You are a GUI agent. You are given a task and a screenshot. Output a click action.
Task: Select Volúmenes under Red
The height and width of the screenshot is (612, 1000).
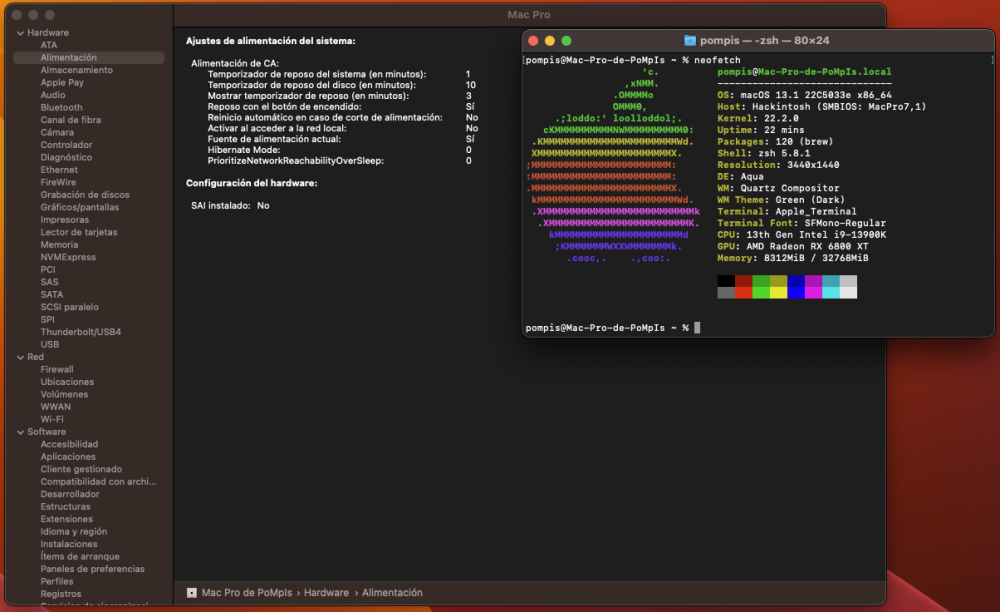[64, 394]
